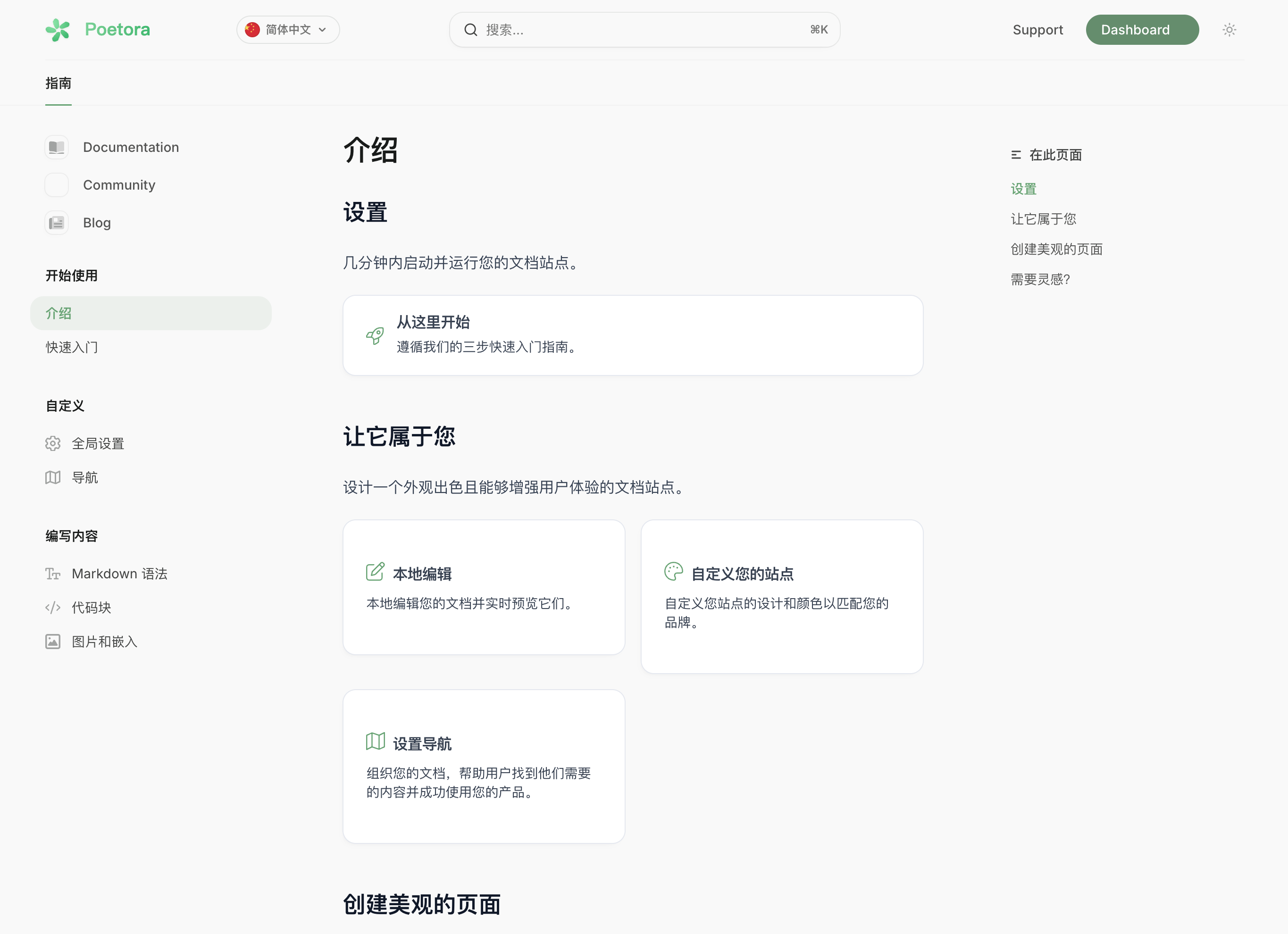This screenshot has height=934, width=1288.
Task: Click the palette icon on 自定义您的站点 card
Action: 673,571
